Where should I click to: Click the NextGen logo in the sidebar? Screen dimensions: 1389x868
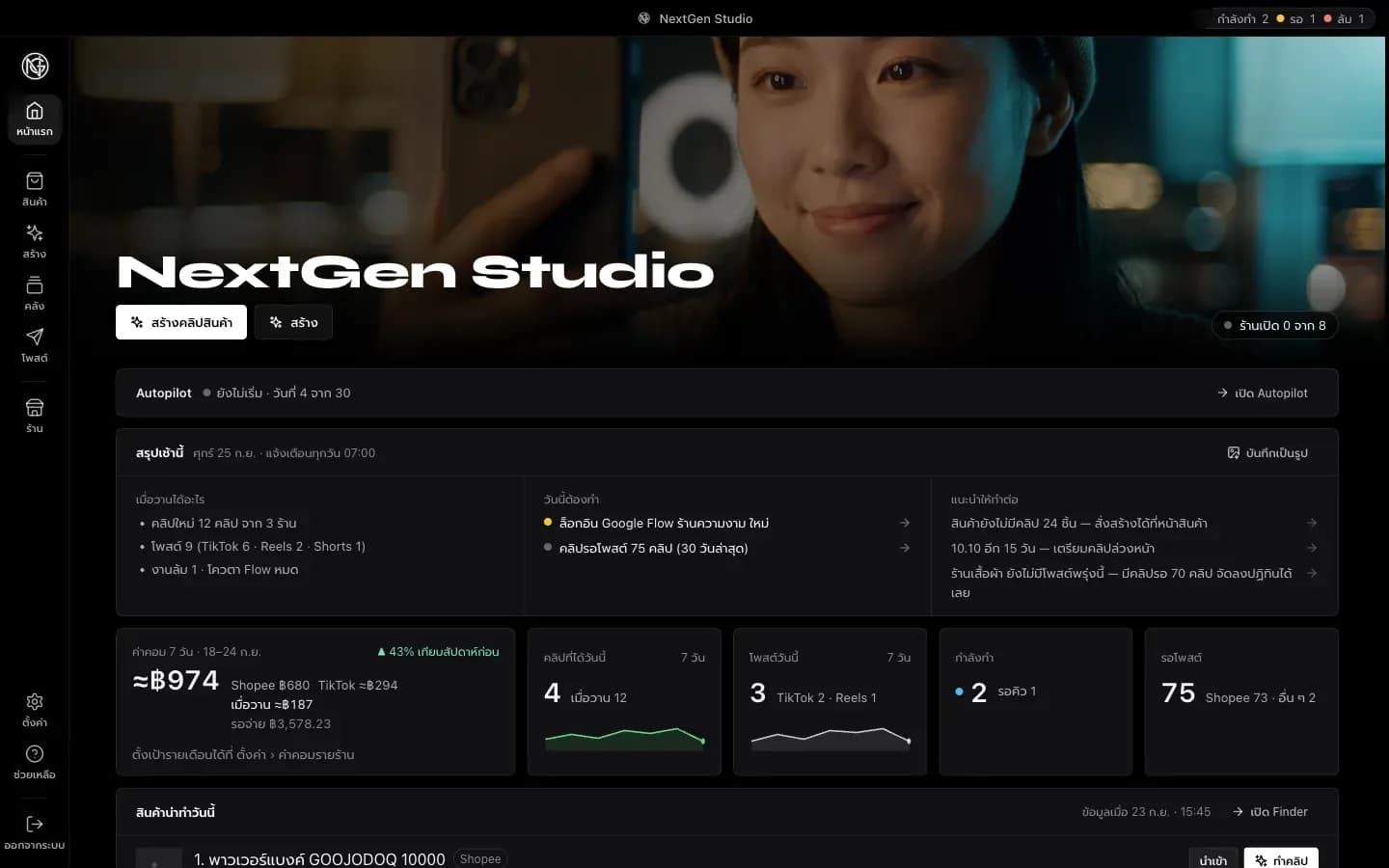click(x=35, y=66)
